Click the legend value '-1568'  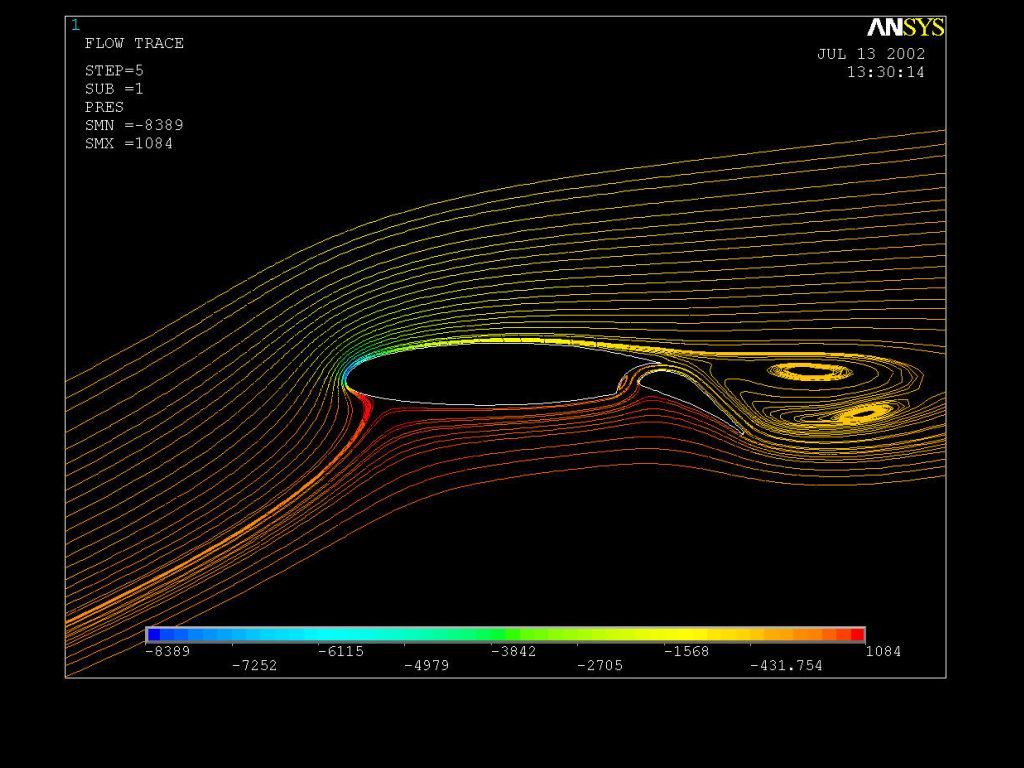pos(686,651)
